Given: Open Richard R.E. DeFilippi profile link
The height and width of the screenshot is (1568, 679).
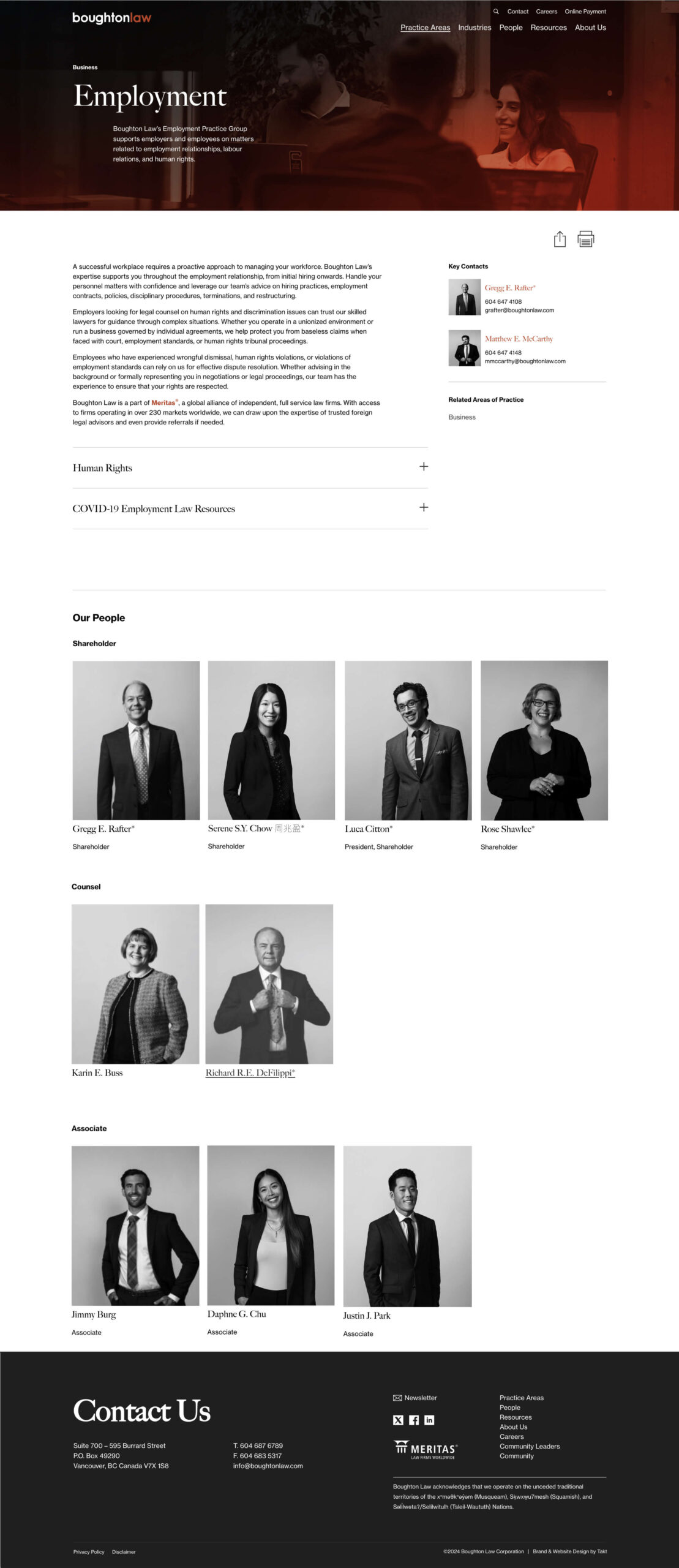Looking at the screenshot, I should coord(250,1072).
